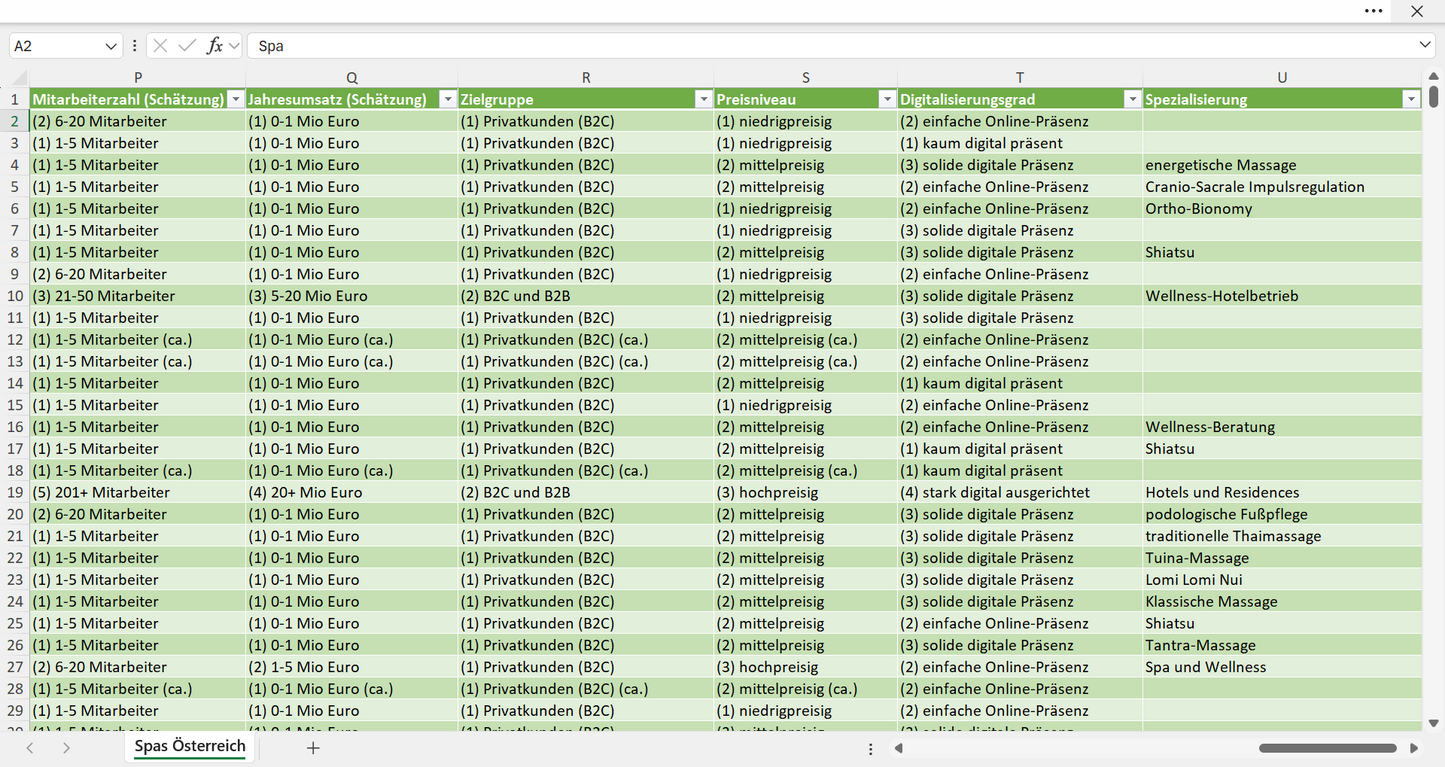Go to the next sheet with right arrow
This screenshot has height=767, width=1445.
[66, 748]
